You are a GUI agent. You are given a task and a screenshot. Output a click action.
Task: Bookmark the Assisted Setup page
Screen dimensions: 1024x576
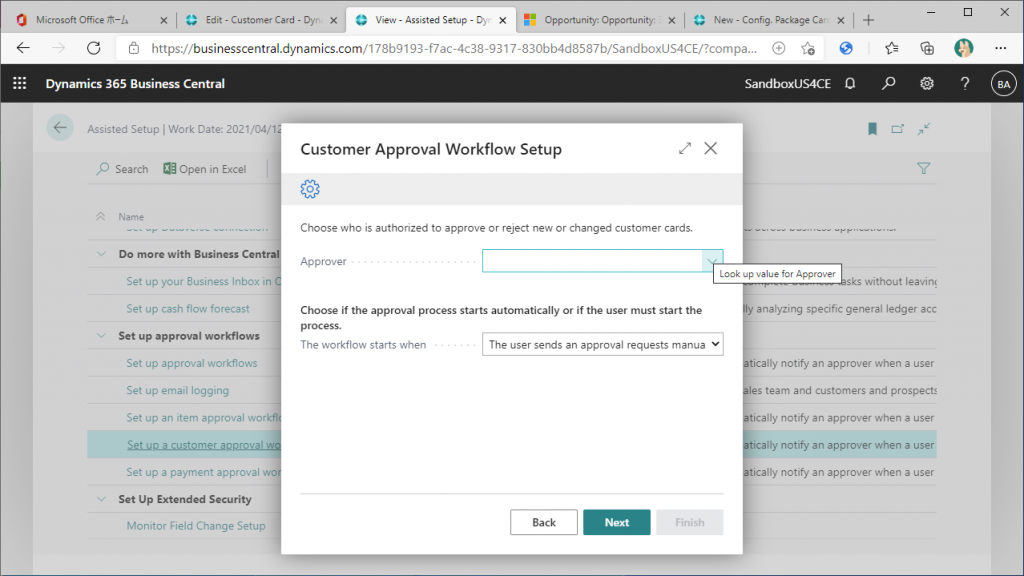point(872,129)
